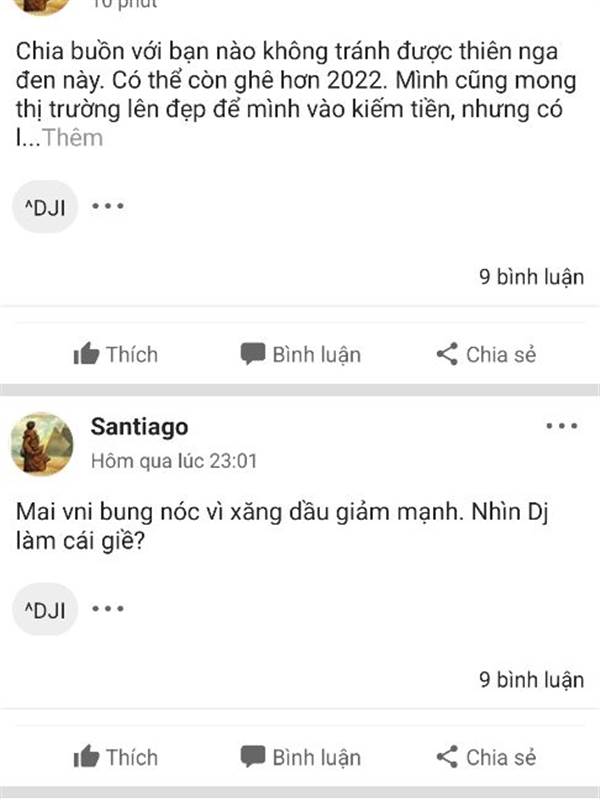Open the top post author's avatar
Image resolution: width=600 pixels, height=800 pixels.
pyautogui.click(x=42, y=7)
